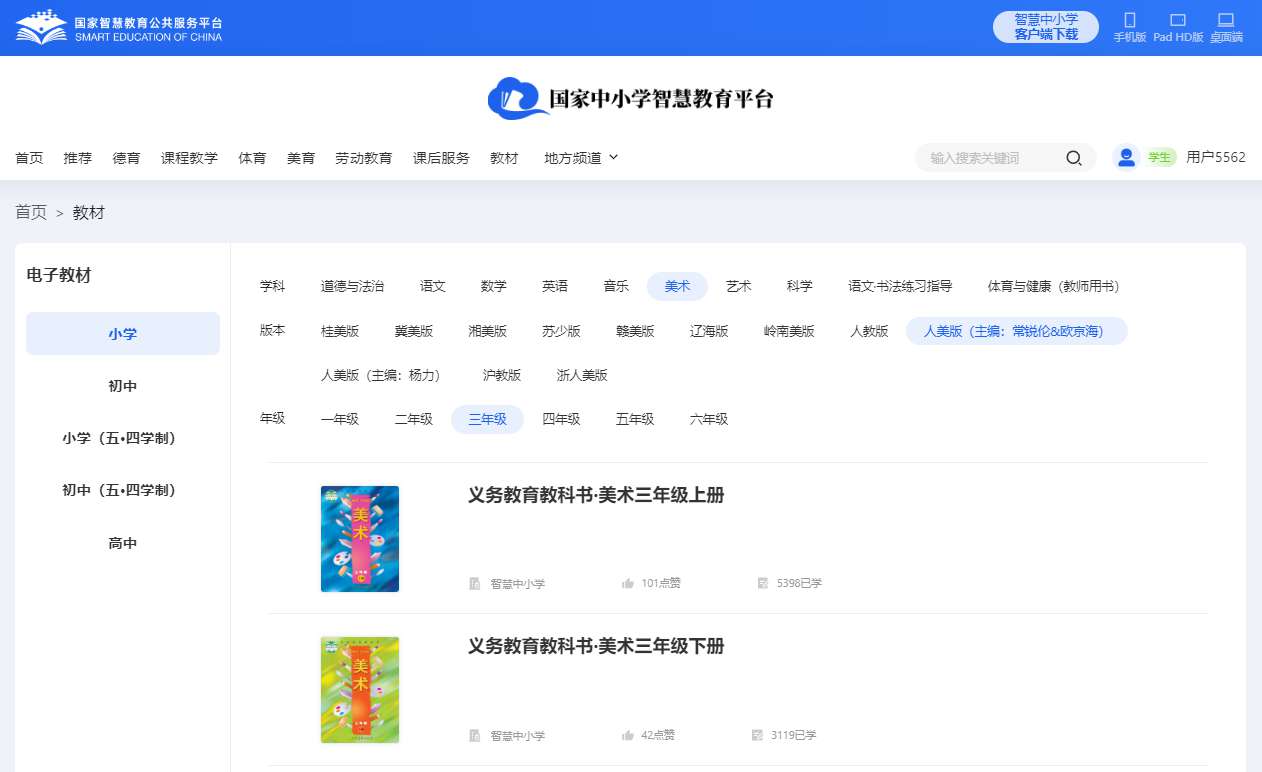Choose the 人教版 edition filter
Viewport: 1262px width, 772px height.
click(869, 331)
